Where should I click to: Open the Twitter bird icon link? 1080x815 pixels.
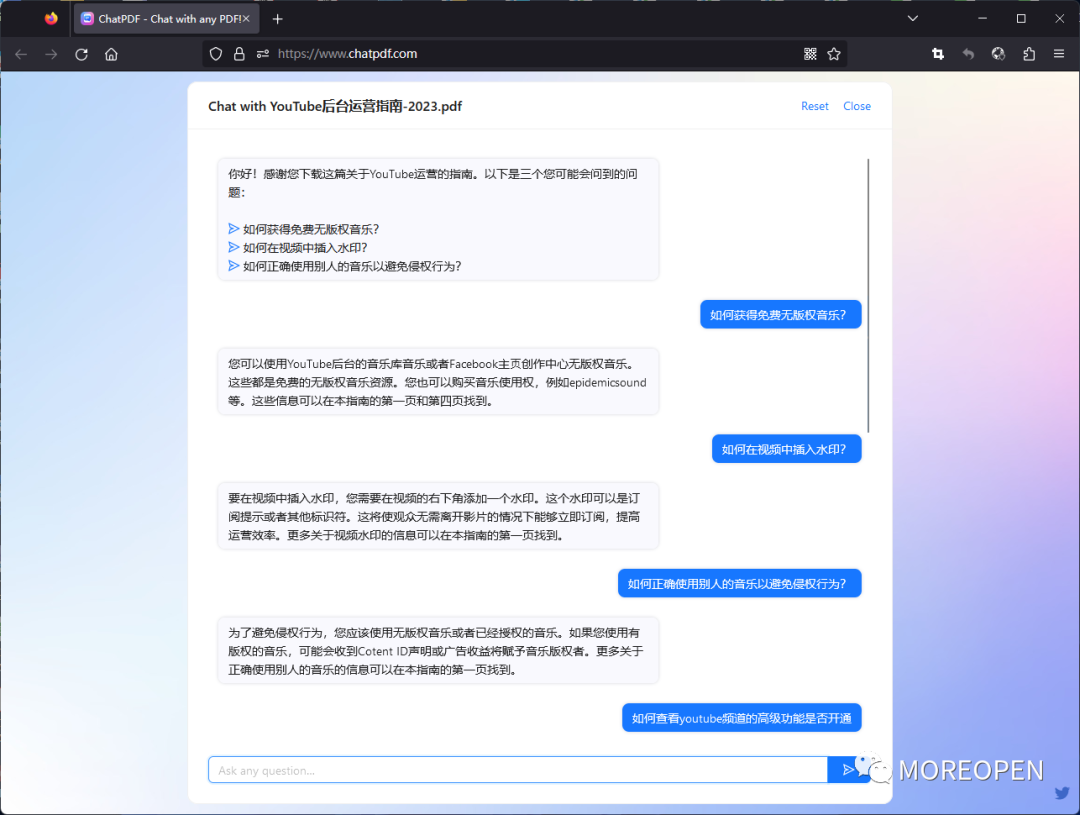point(1061,793)
